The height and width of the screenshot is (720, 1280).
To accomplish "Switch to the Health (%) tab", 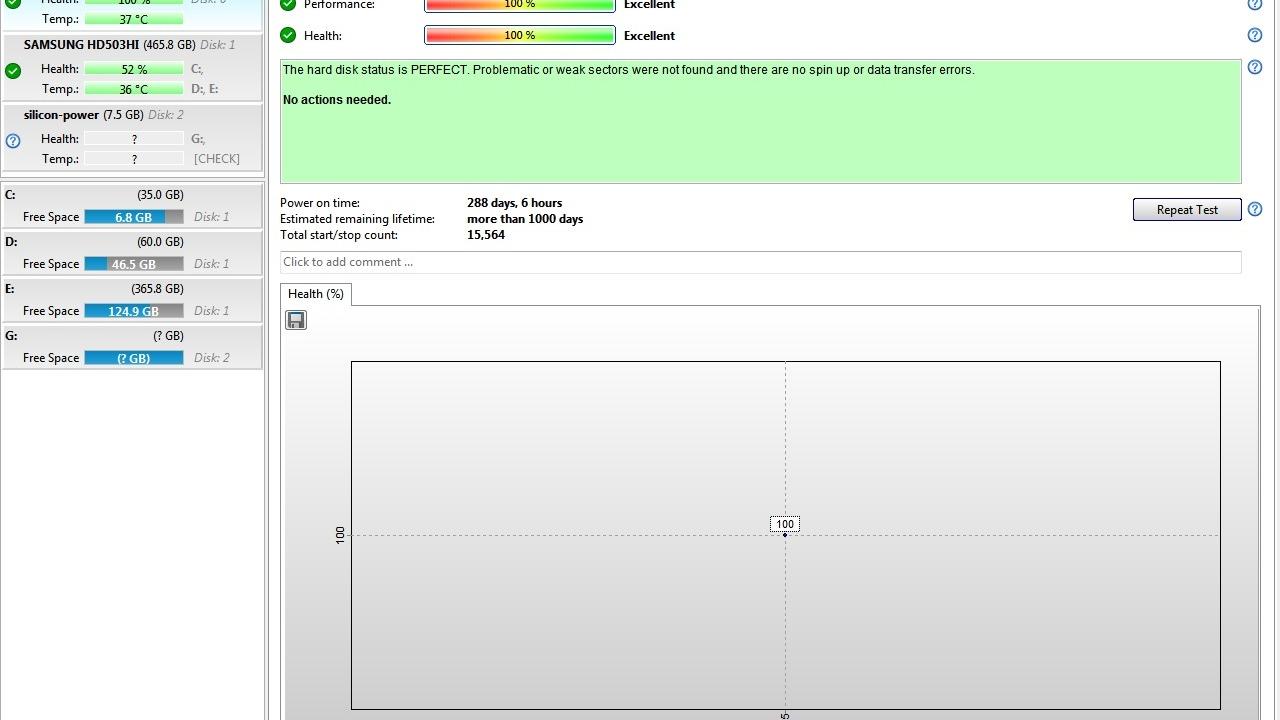I will click(316, 294).
